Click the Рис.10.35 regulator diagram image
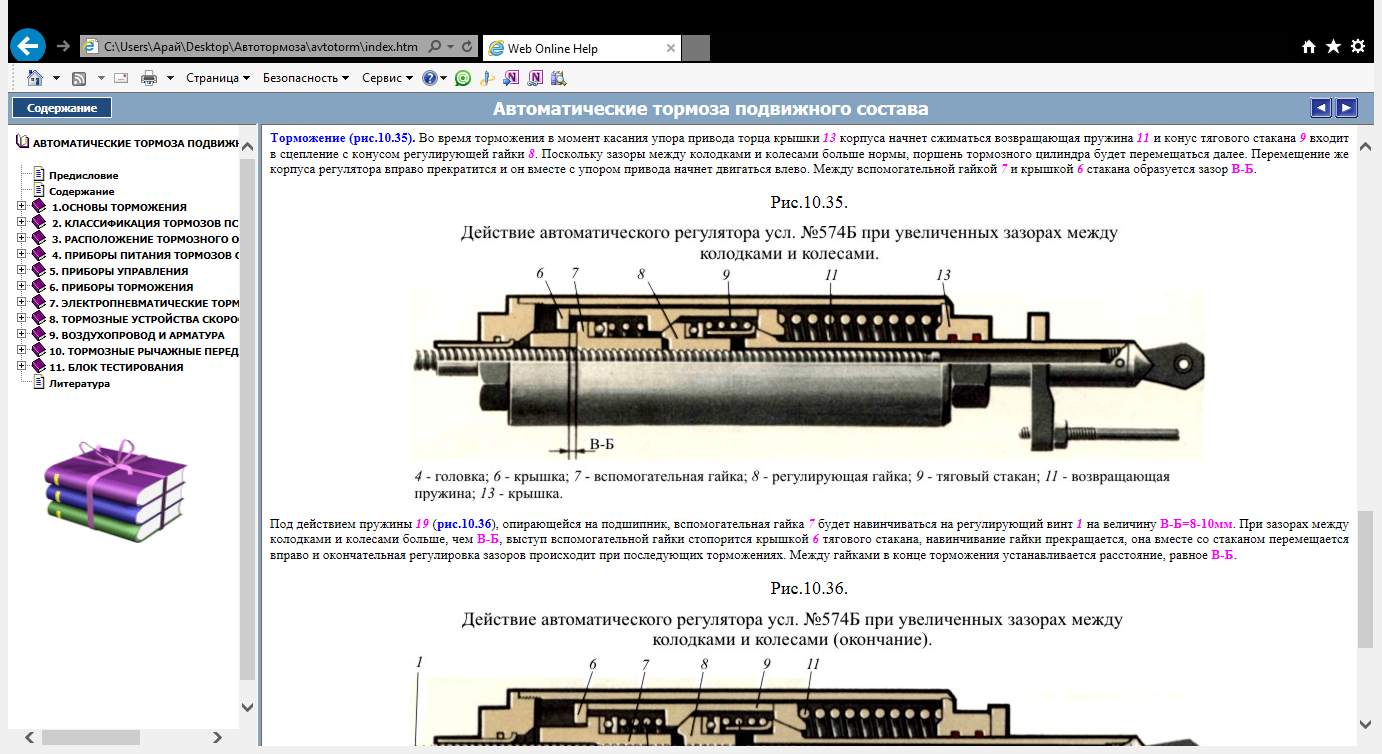 pyautogui.click(x=808, y=366)
